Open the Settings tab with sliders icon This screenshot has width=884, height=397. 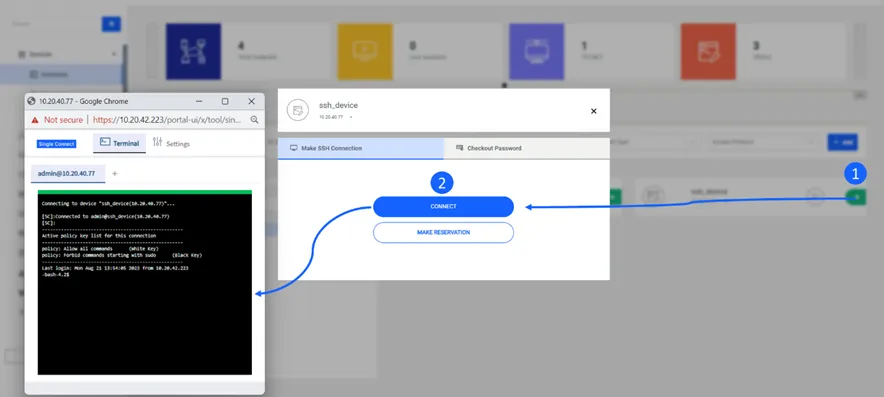(171, 143)
